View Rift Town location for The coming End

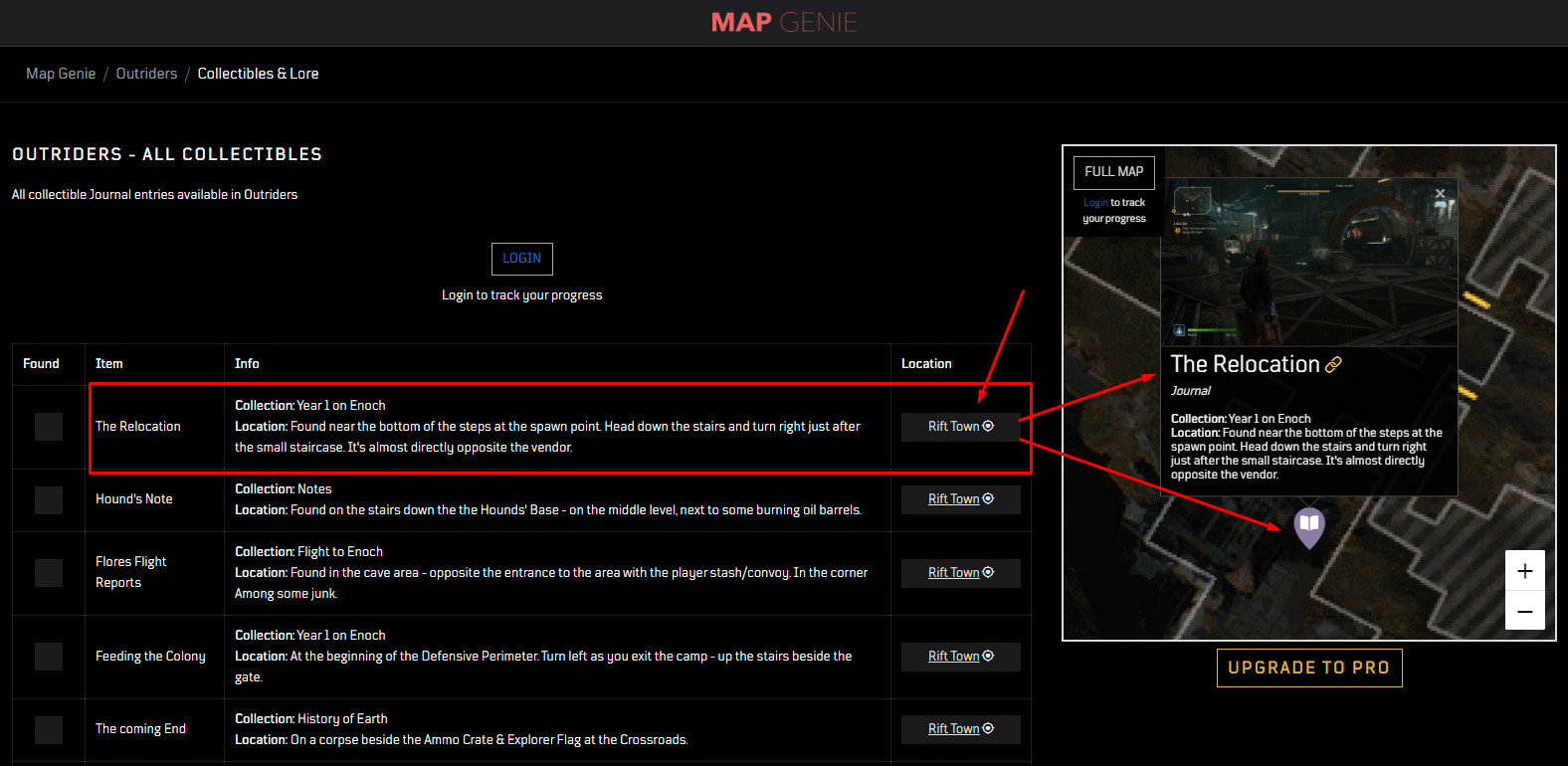tap(961, 729)
